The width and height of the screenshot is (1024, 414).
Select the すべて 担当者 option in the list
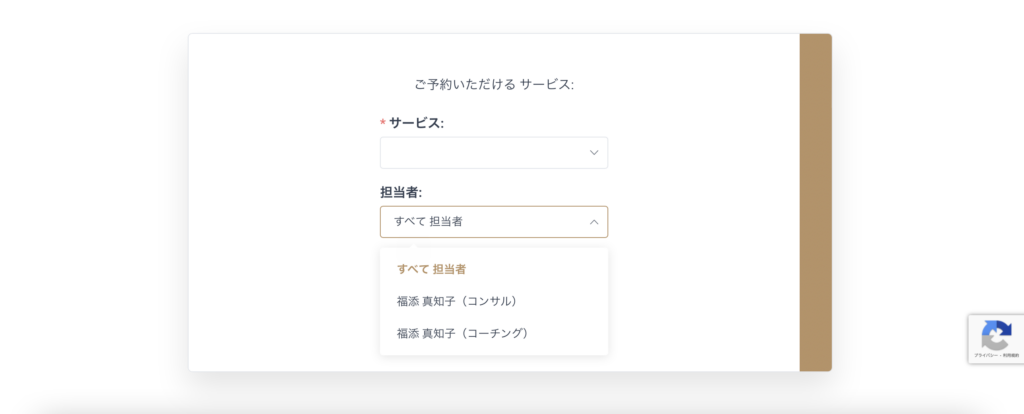[x=431, y=269]
